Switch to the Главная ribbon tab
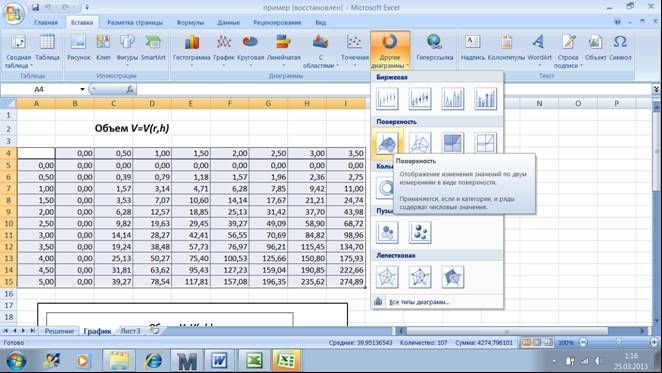Viewport: 662px width, 373px height. 46,22
